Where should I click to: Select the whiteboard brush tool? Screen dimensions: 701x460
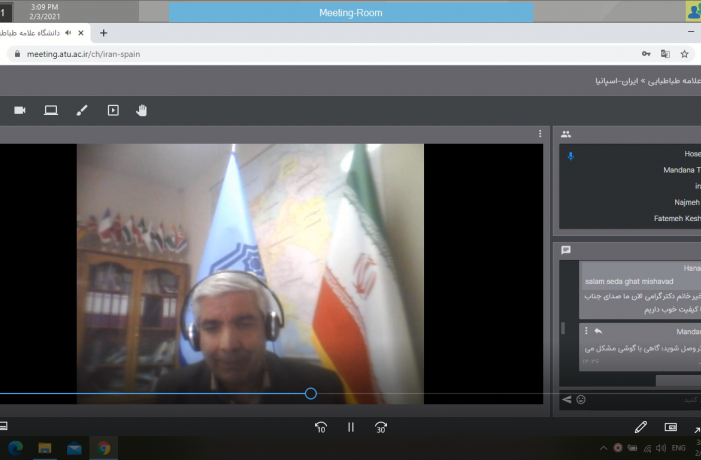tap(82, 110)
